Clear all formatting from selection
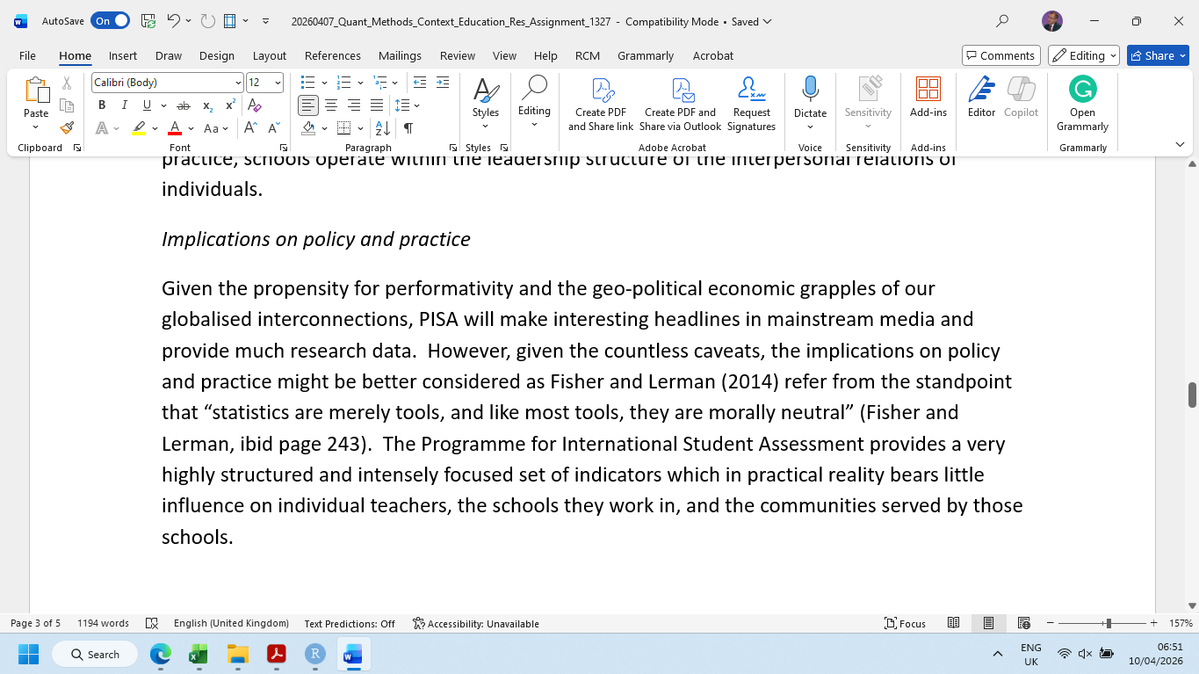 coord(255,106)
